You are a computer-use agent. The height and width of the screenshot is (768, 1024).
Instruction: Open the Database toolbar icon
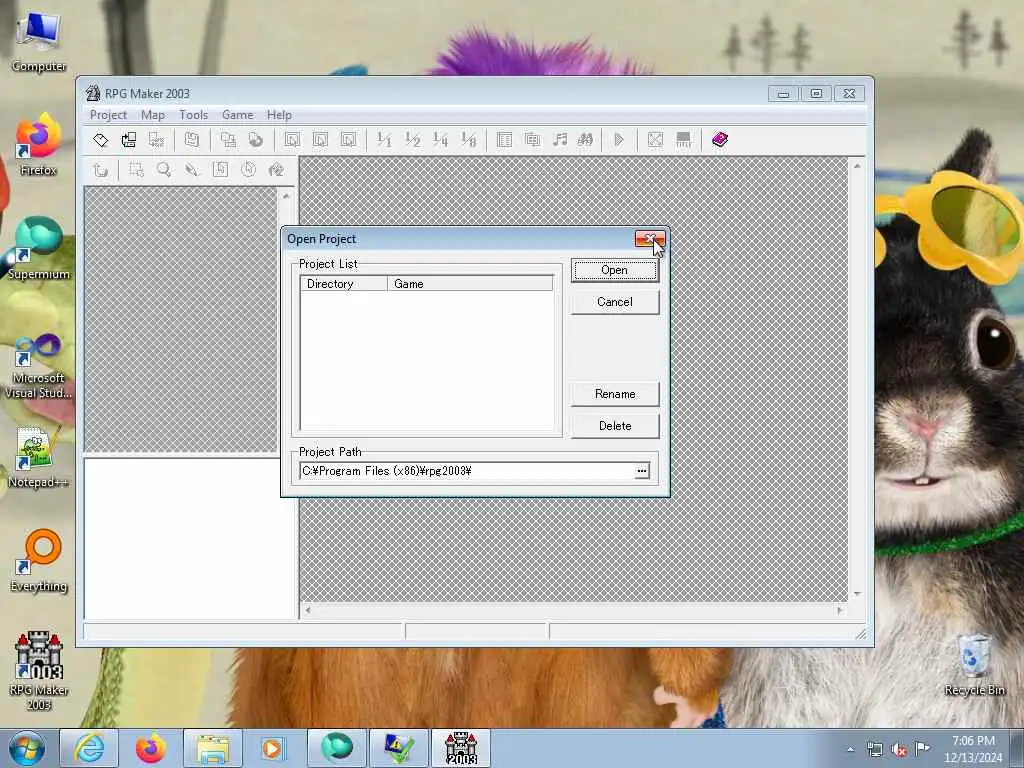(x=504, y=140)
